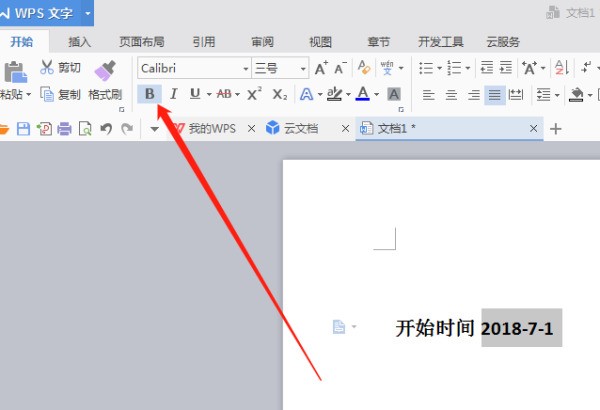Image resolution: width=600 pixels, height=410 pixels.
Task: Open strikethrough options dropdown arrow
Action: 237,94
